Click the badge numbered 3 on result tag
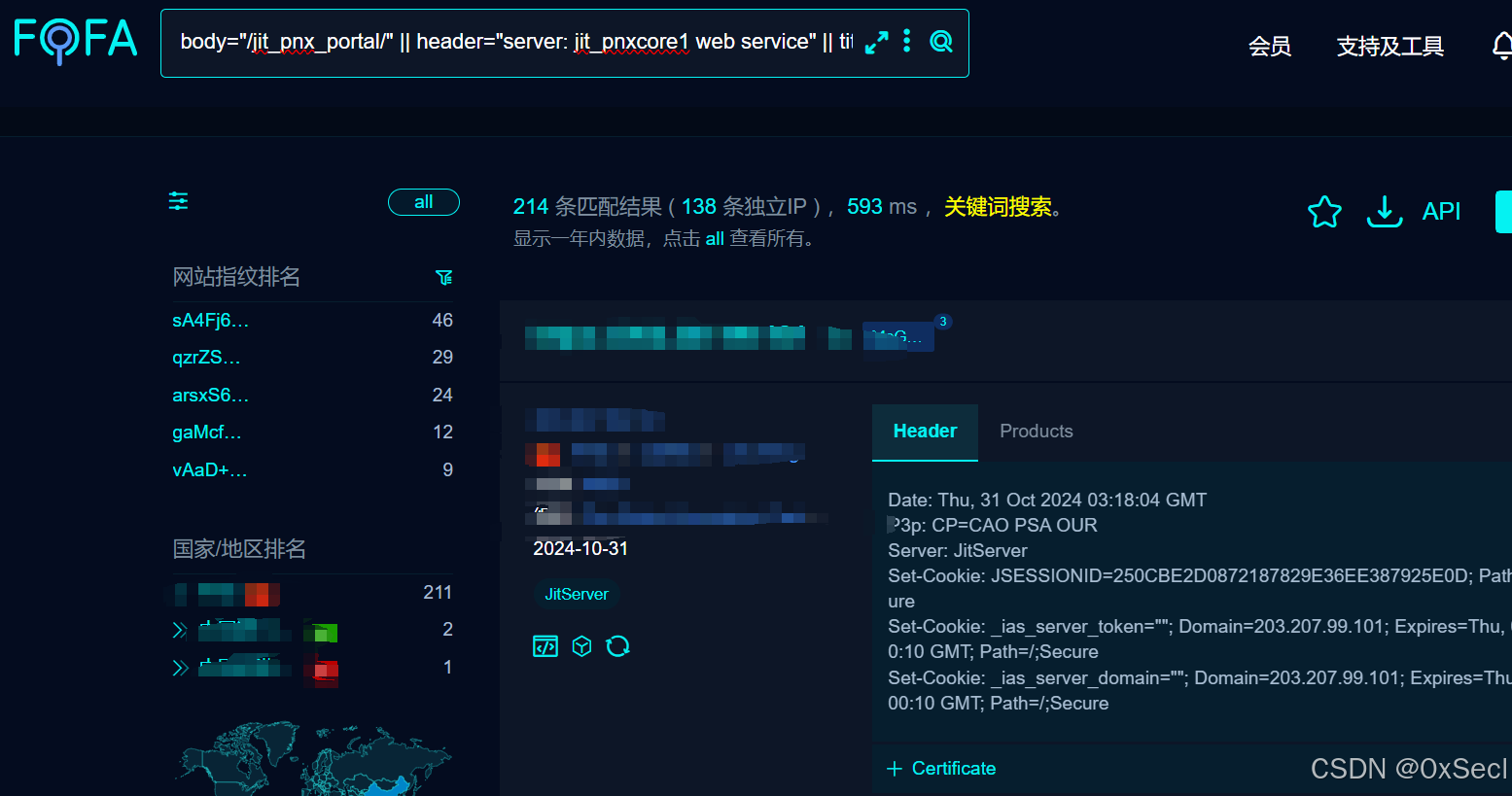The height and width of the screenshot is (796, 1512). 942,322
